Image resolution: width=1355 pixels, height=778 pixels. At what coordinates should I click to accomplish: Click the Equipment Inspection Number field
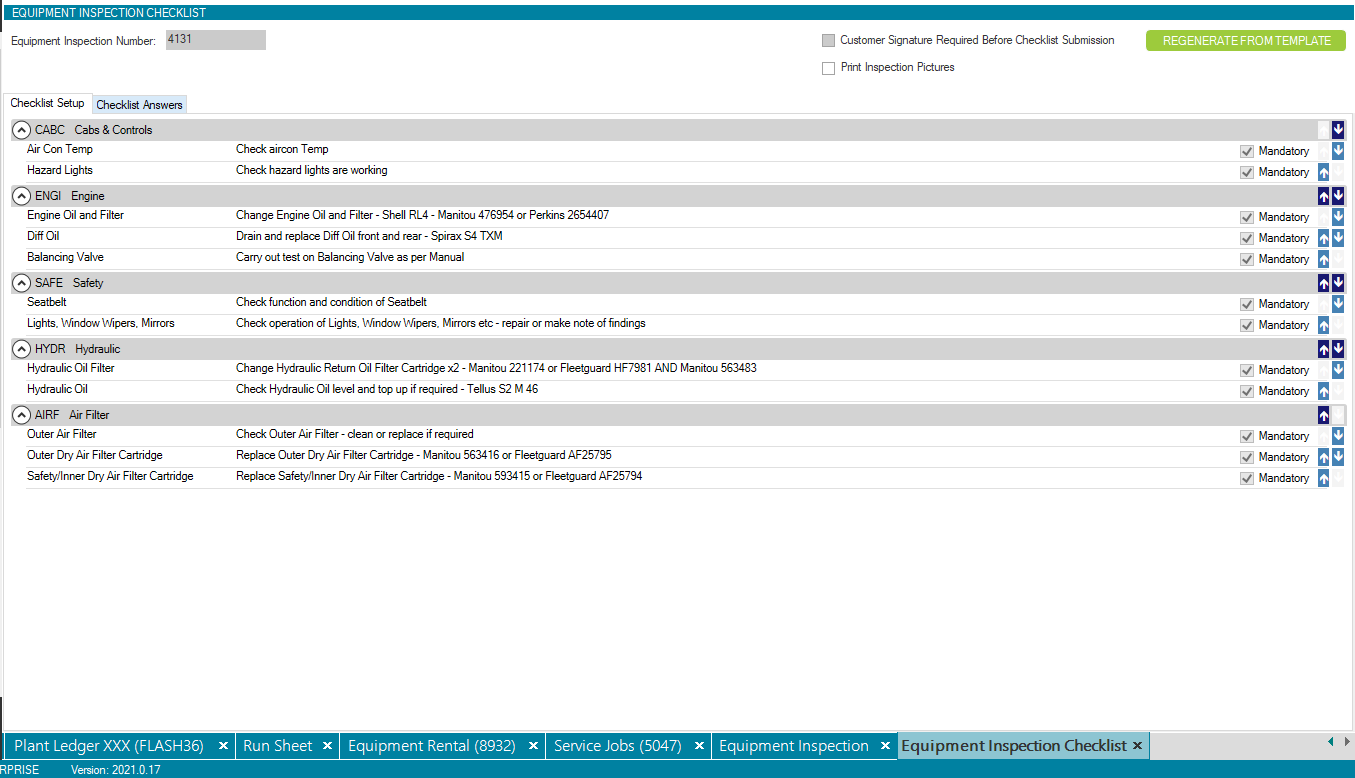215,40
